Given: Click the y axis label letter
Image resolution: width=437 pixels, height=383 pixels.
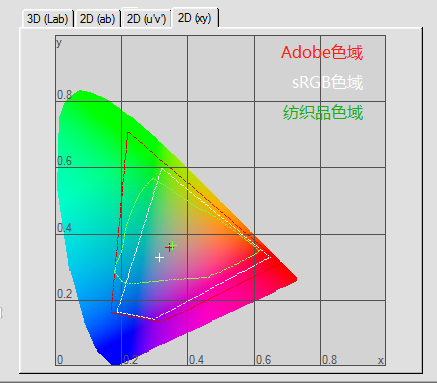Looking at the screenshot, I should 59,43.
